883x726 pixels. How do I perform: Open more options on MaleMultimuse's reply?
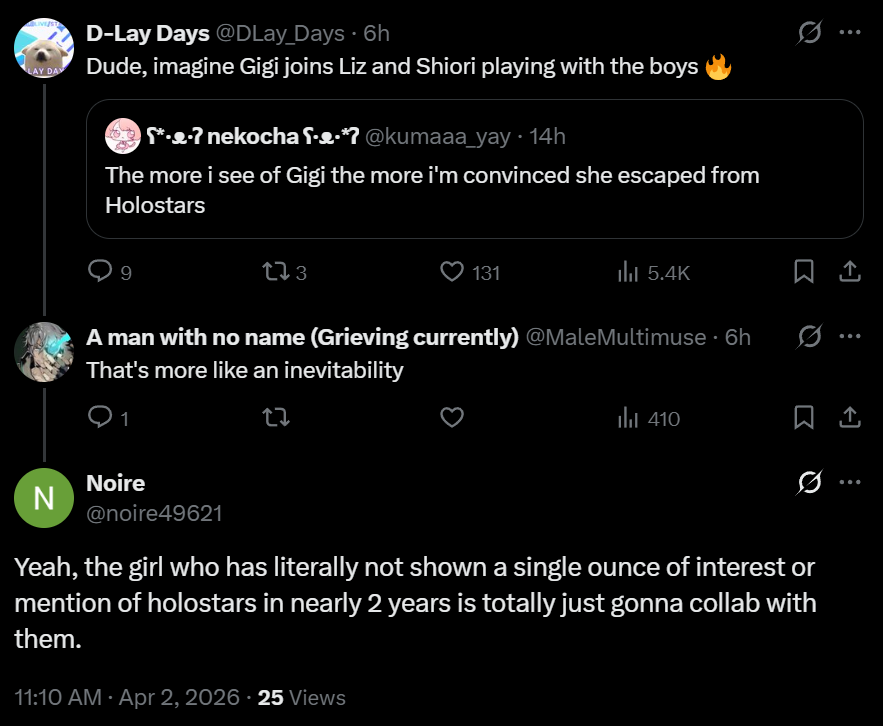tap(849, 337)
